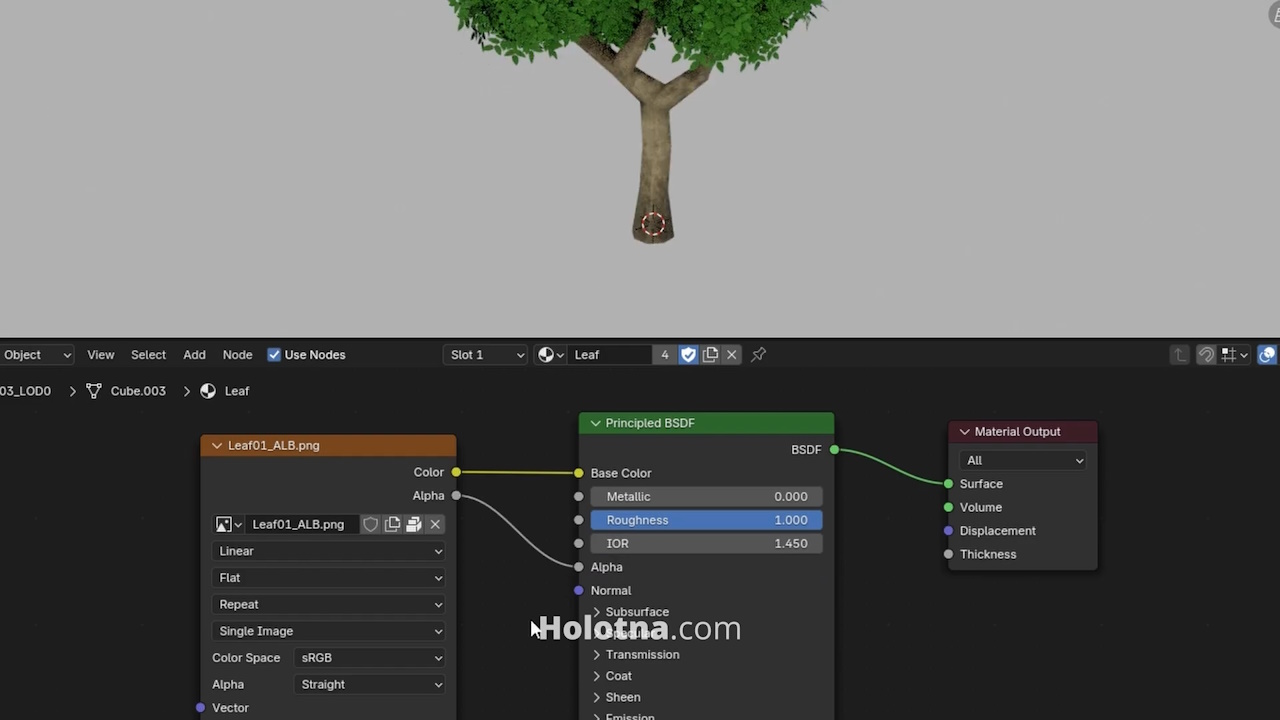Viewport: 1280px width, 720px height.
Task: Change the Flat projection dropdown
Action: tap(329, 578)
